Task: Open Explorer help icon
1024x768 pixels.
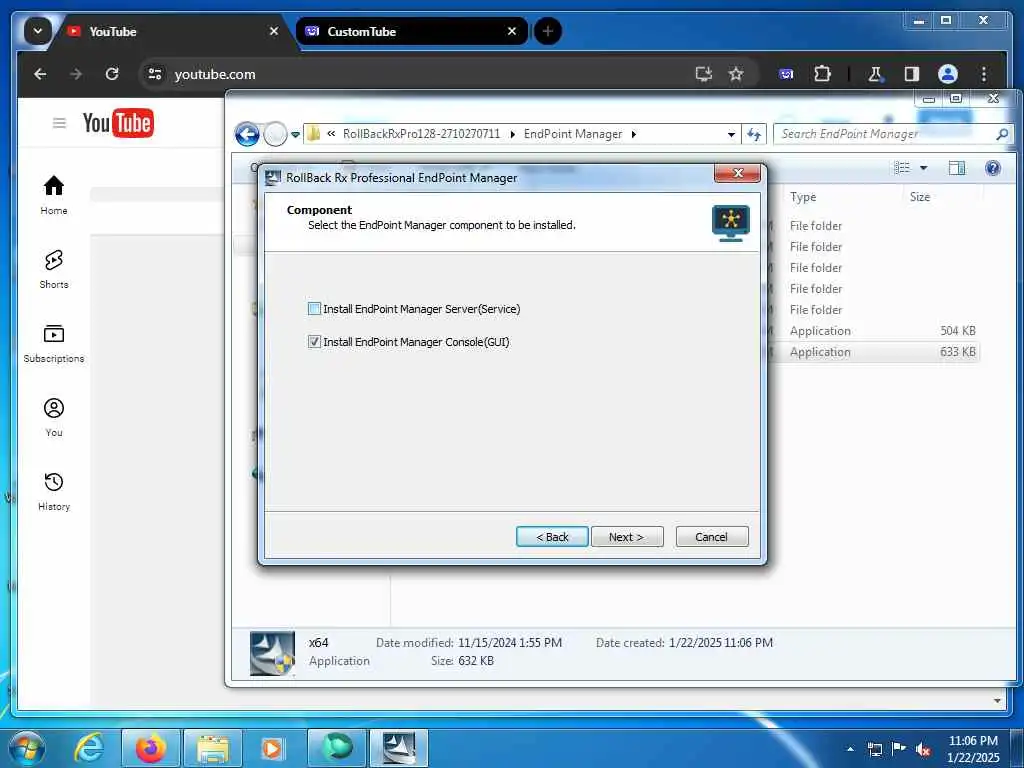Action: coord(993,168)
